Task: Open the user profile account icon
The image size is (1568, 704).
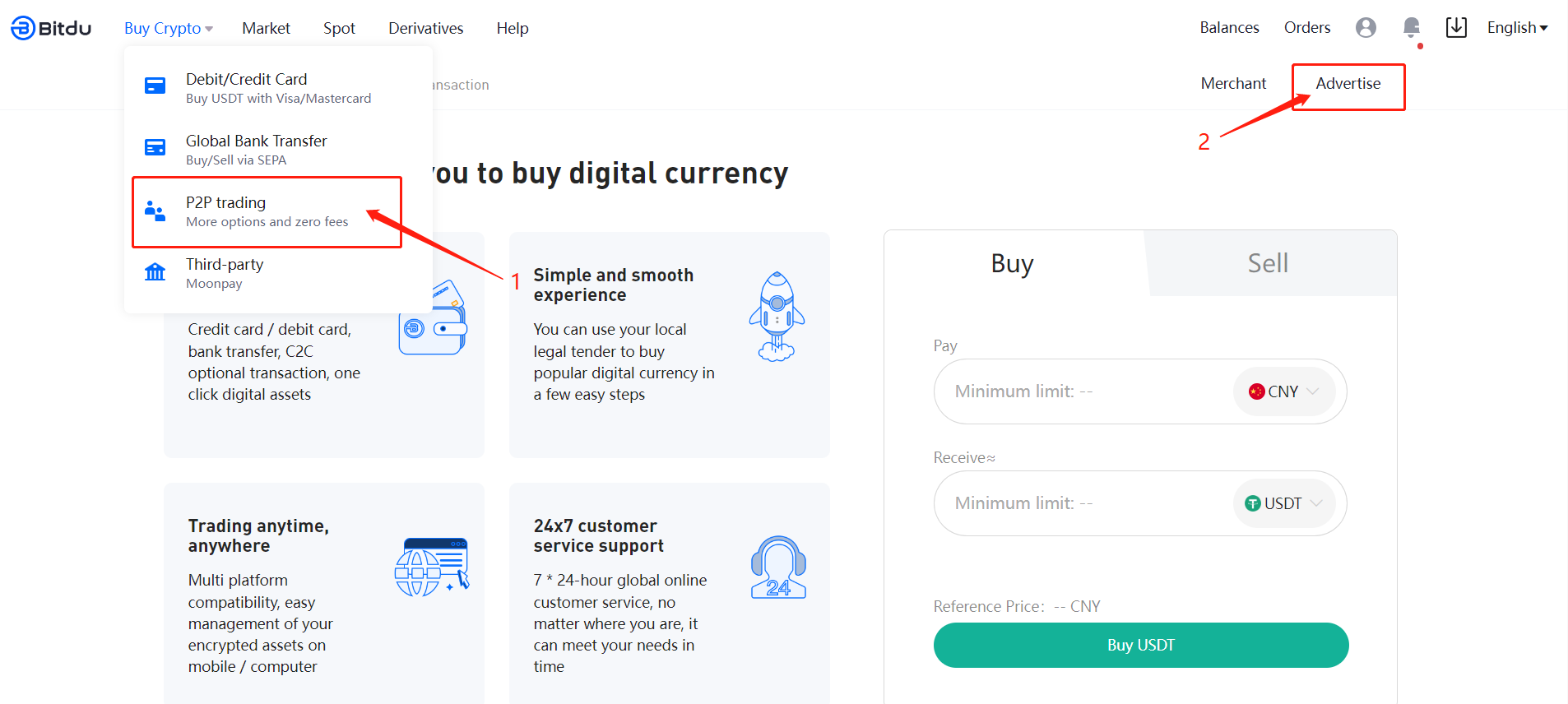Action: coord(1366,28)
